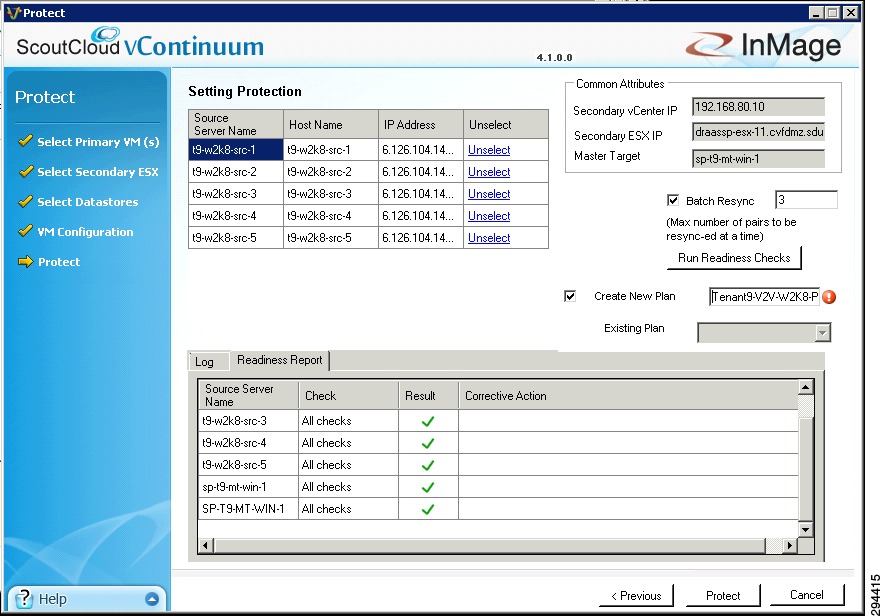Switch to the Log tab
Viewport: 880px width, 616px height.
pos(204,362)
